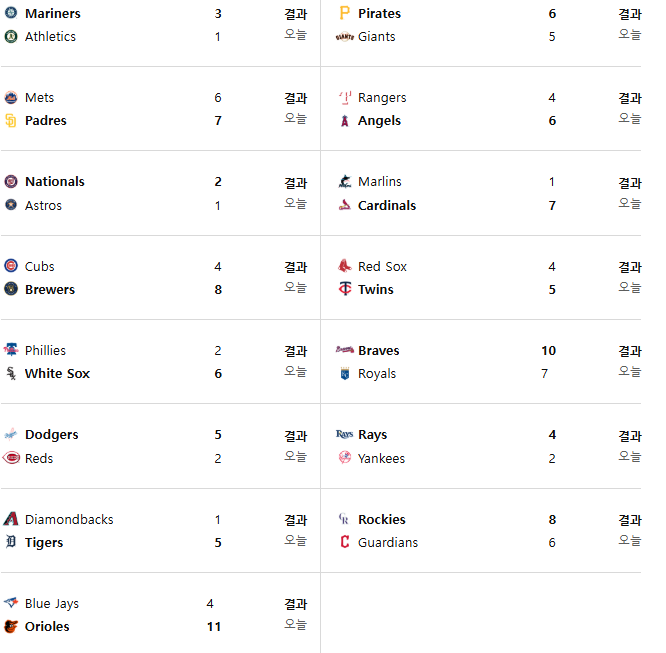Screen dimensions: 666x653
Task: Select the Braves team name
Action: (x=378, y=351)
